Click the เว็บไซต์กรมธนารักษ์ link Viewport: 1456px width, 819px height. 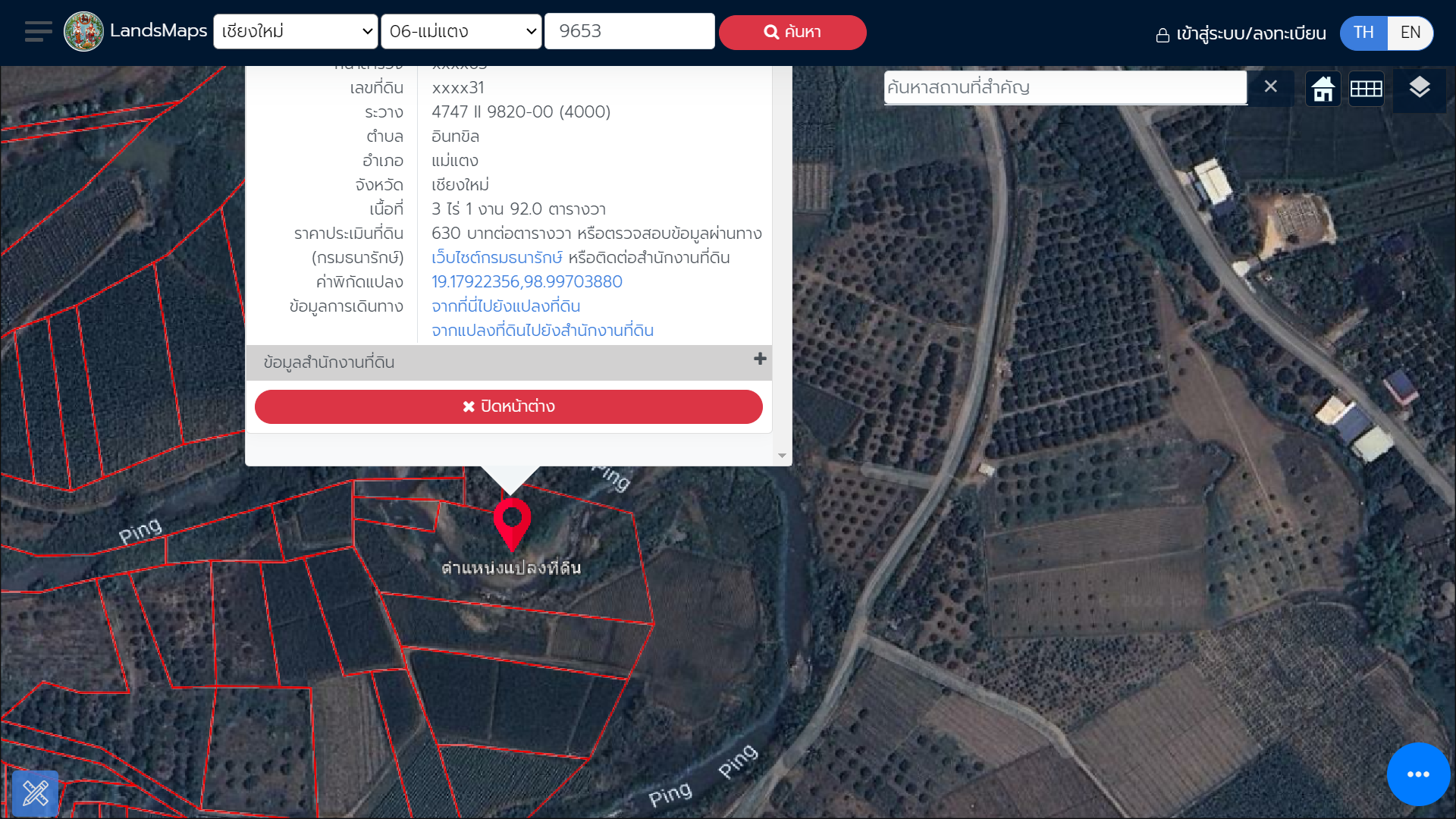[x=497, y=258]
